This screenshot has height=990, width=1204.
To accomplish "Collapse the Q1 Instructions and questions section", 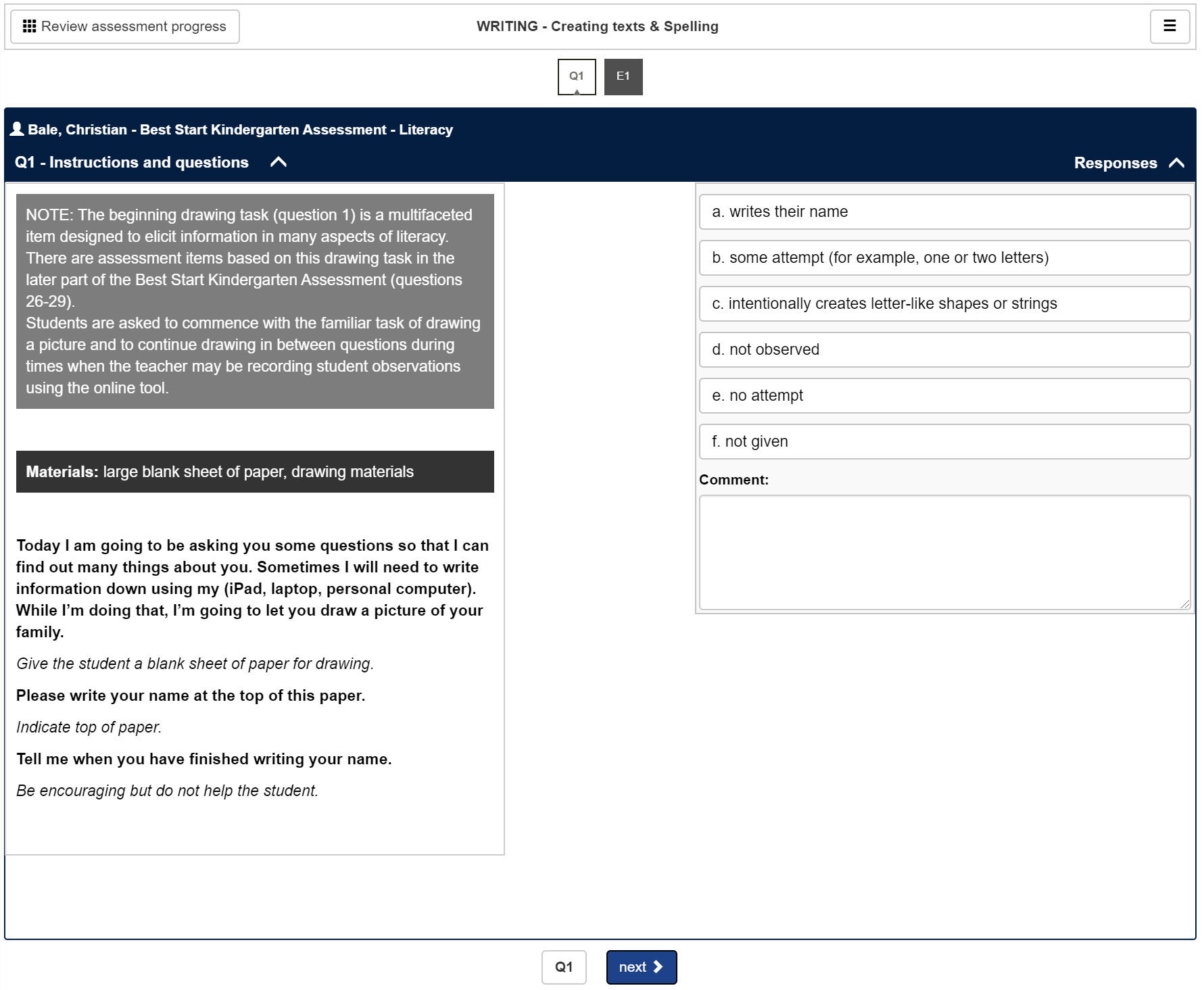I will [x=278, y=162].
